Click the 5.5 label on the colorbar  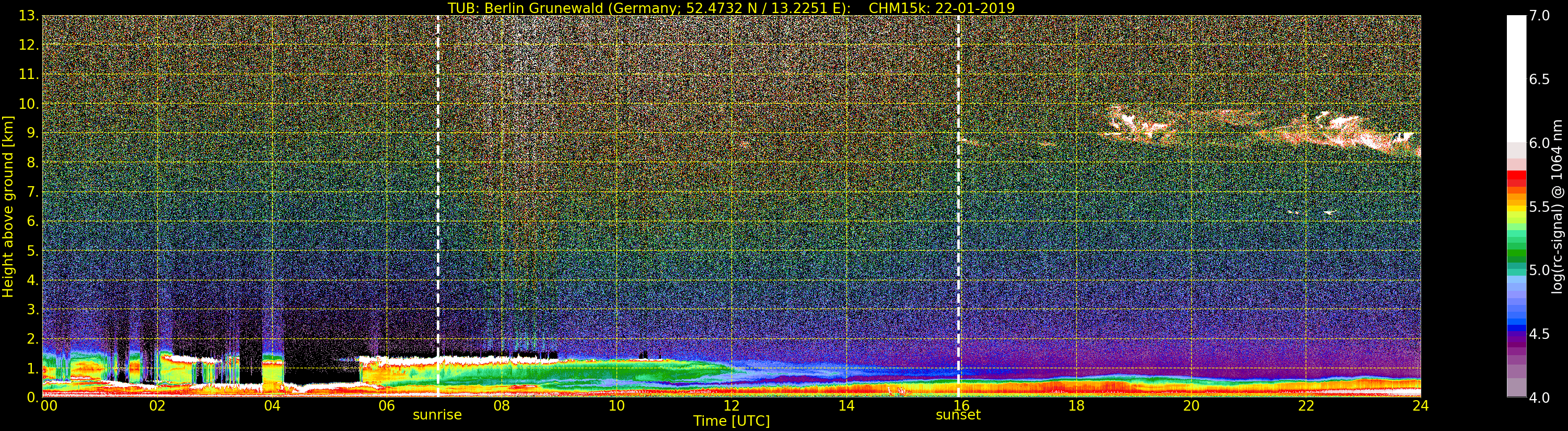1539,207
